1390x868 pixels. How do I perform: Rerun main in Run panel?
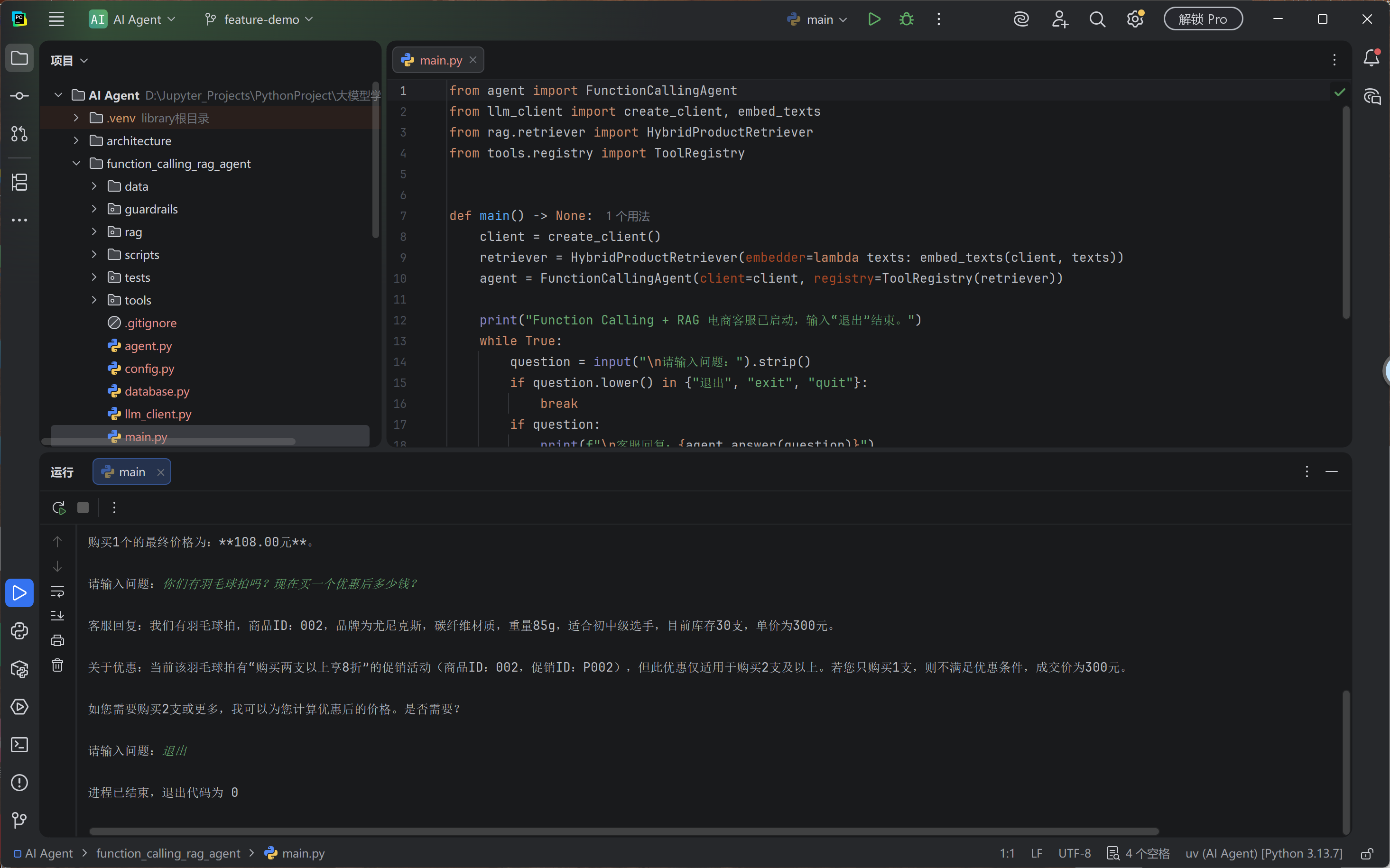pos(58,508)
